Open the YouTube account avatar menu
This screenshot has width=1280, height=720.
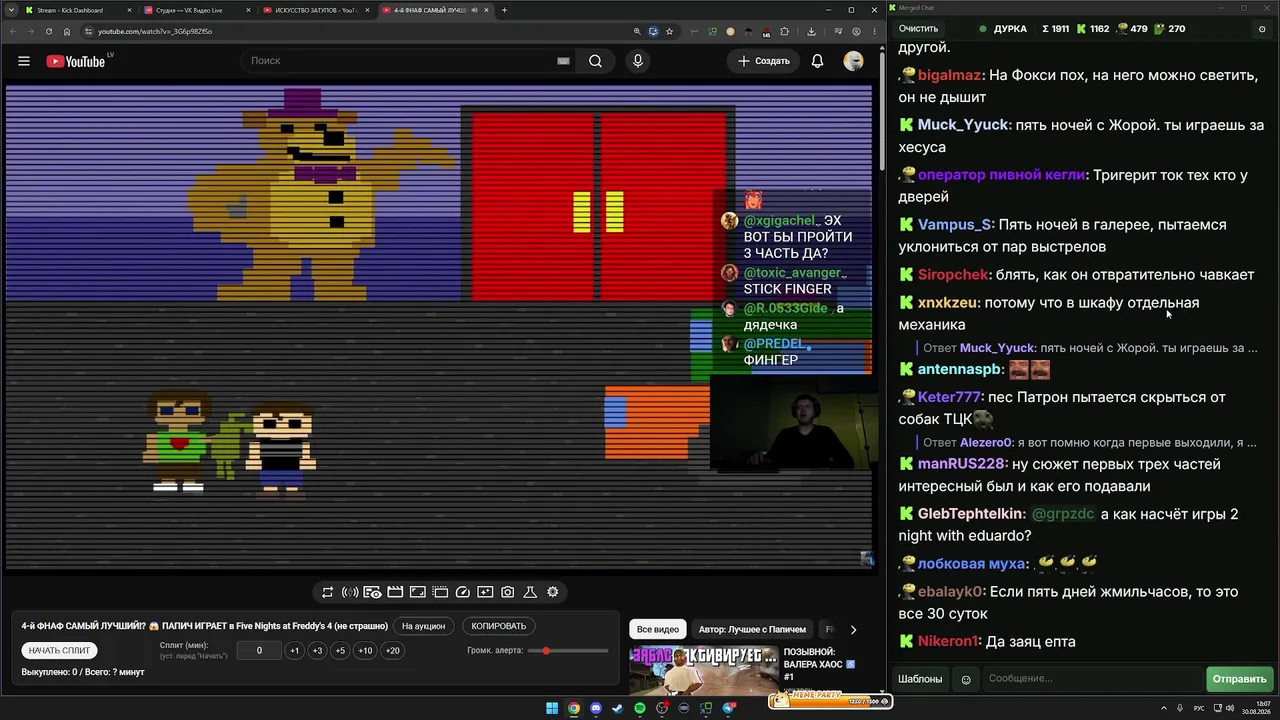point(853,61)
